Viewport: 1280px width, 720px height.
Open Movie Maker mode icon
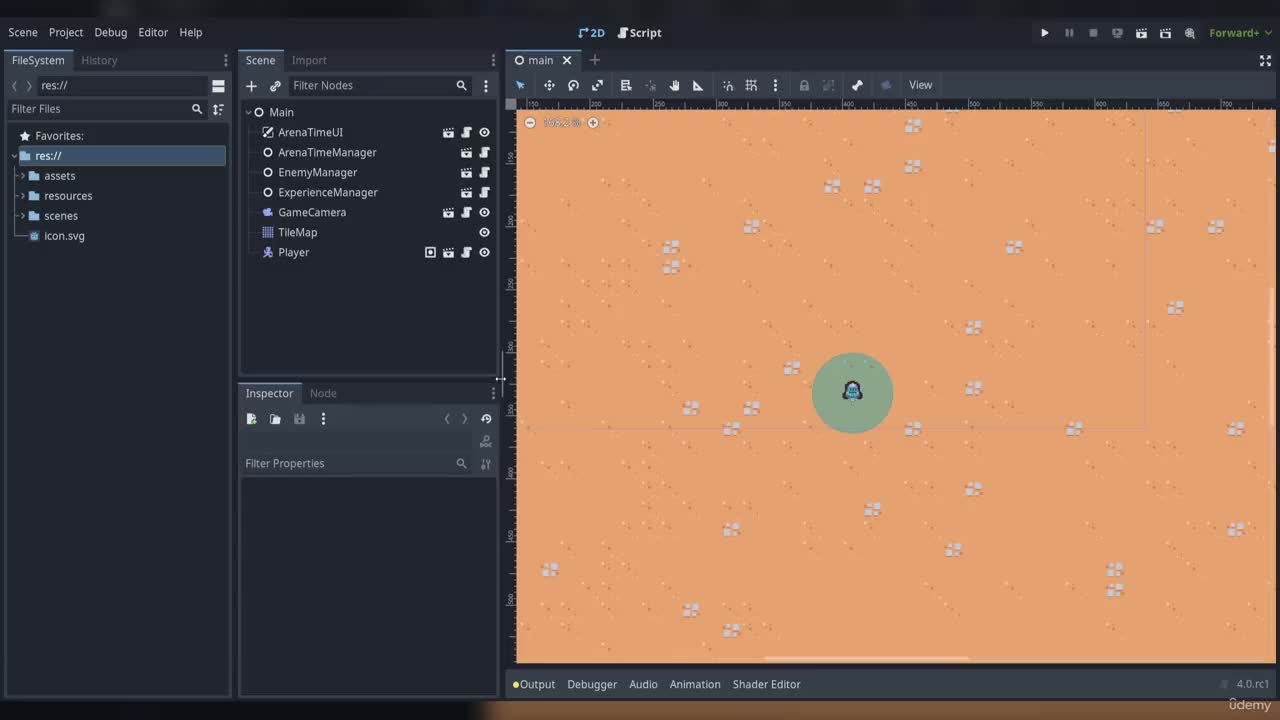(1189, 33)
